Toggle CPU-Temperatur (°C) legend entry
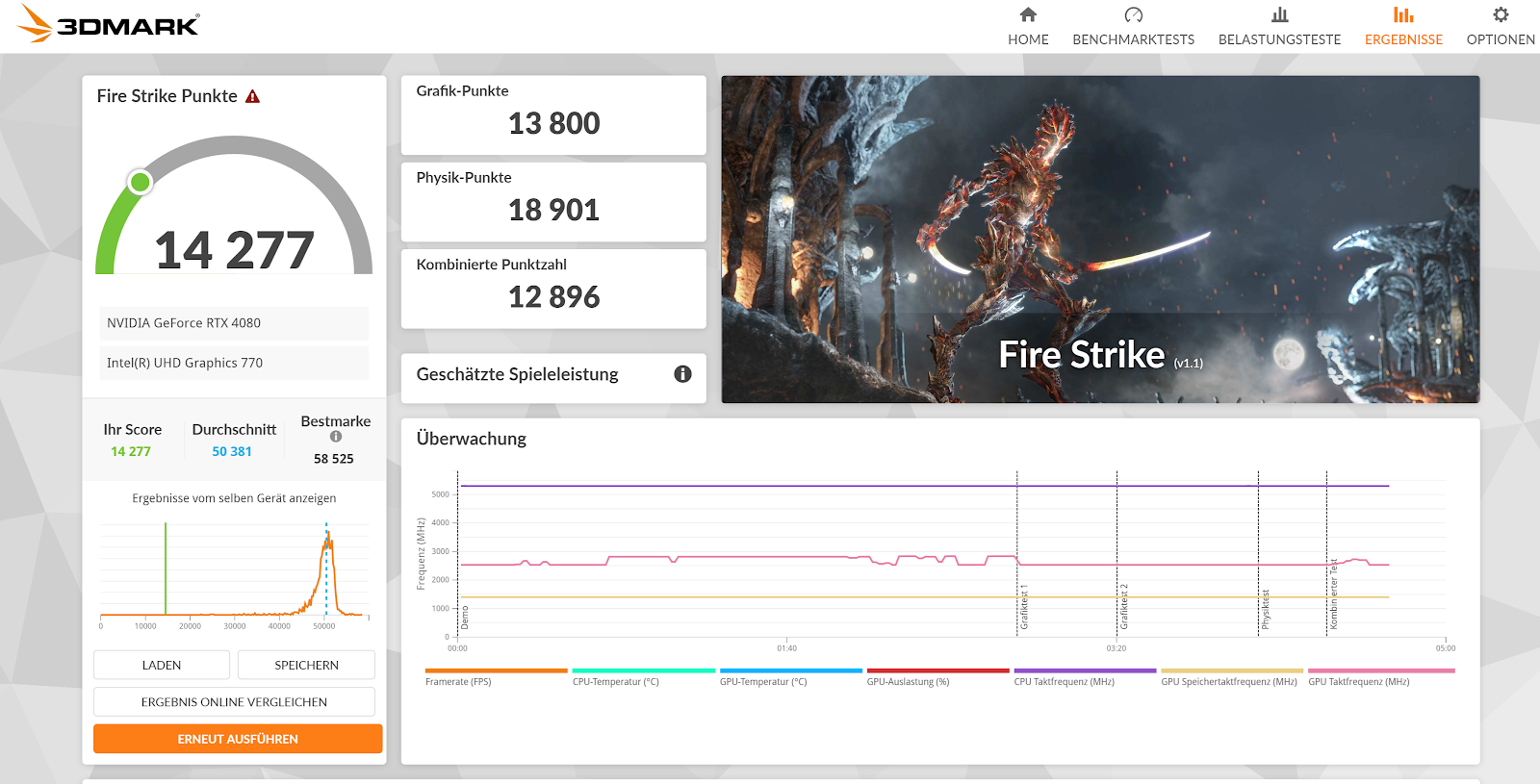 pos(643,676)
